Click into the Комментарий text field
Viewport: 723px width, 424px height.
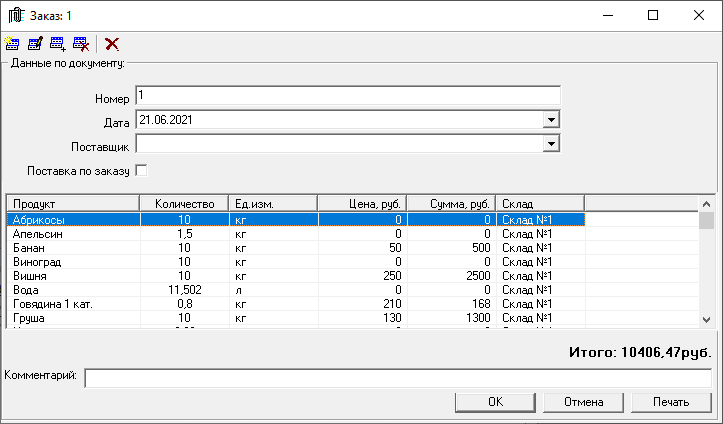point(398,378)
